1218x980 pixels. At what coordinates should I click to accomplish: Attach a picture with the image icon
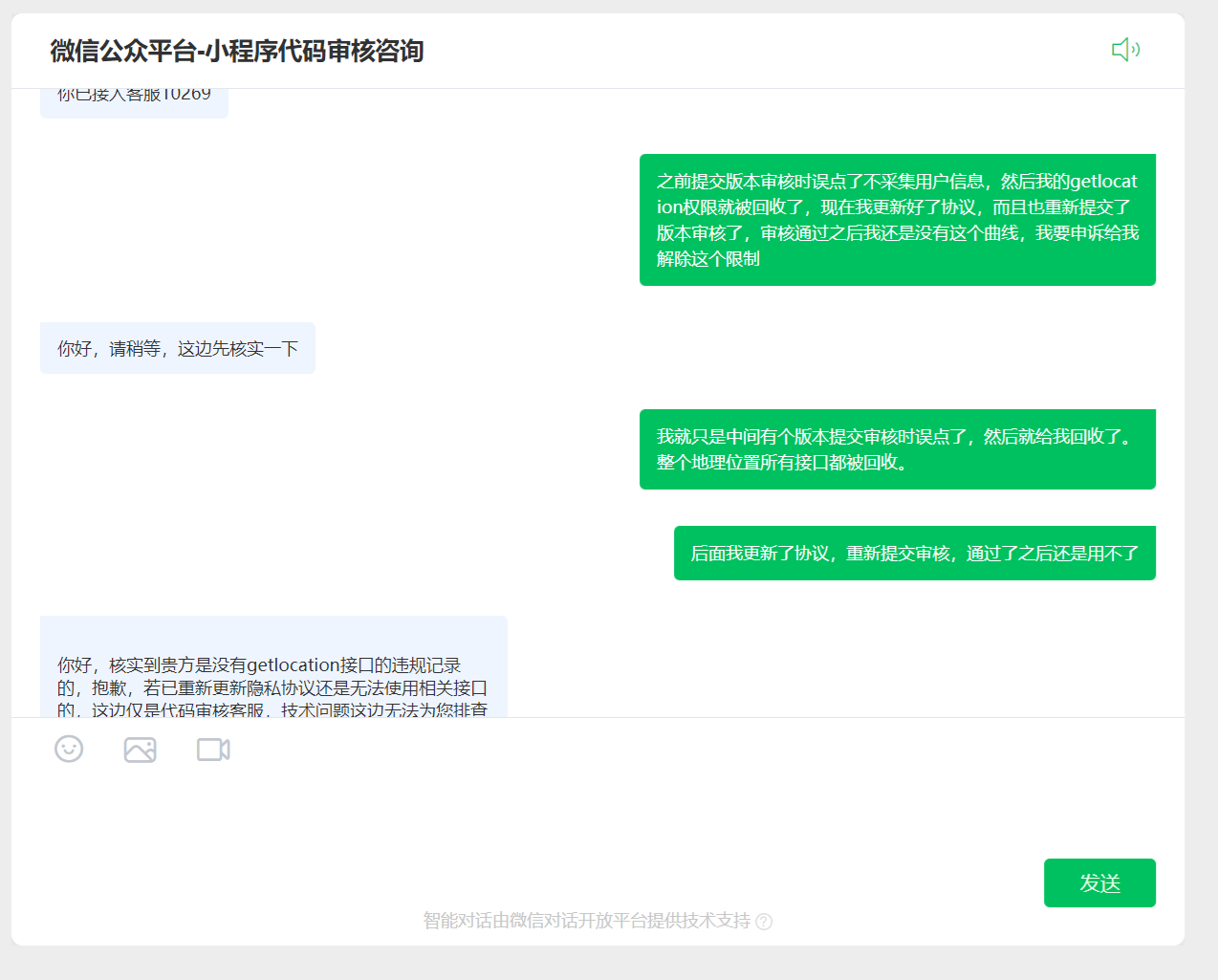click(141, 750)
